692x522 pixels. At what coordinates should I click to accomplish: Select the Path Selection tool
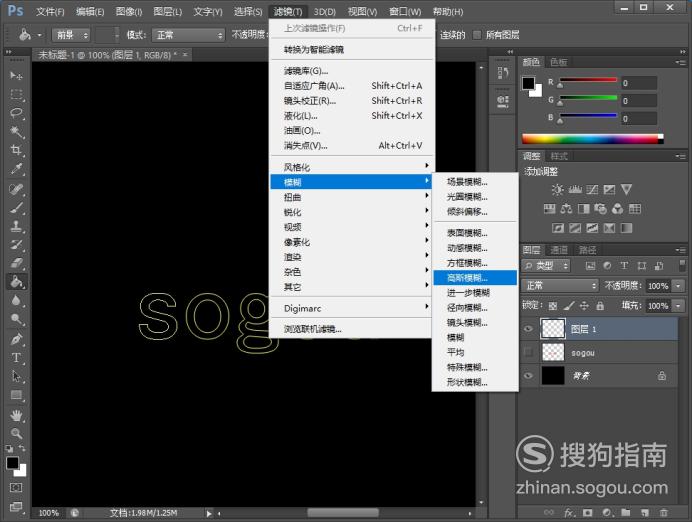click(16, 376)
